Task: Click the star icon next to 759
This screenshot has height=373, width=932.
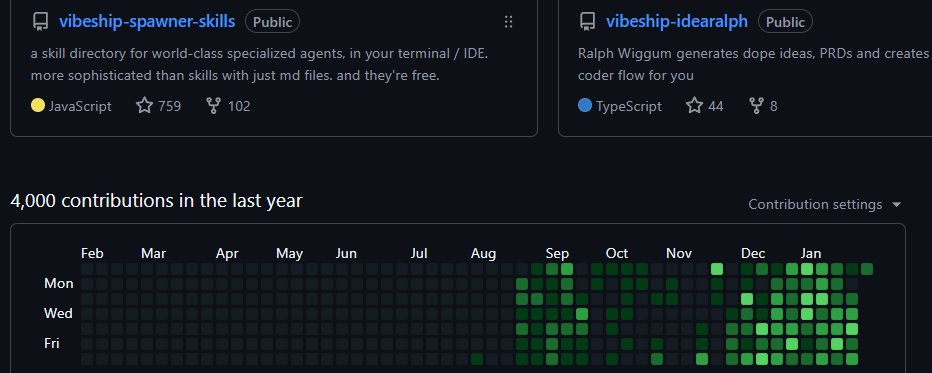Action: click(144, 106)
